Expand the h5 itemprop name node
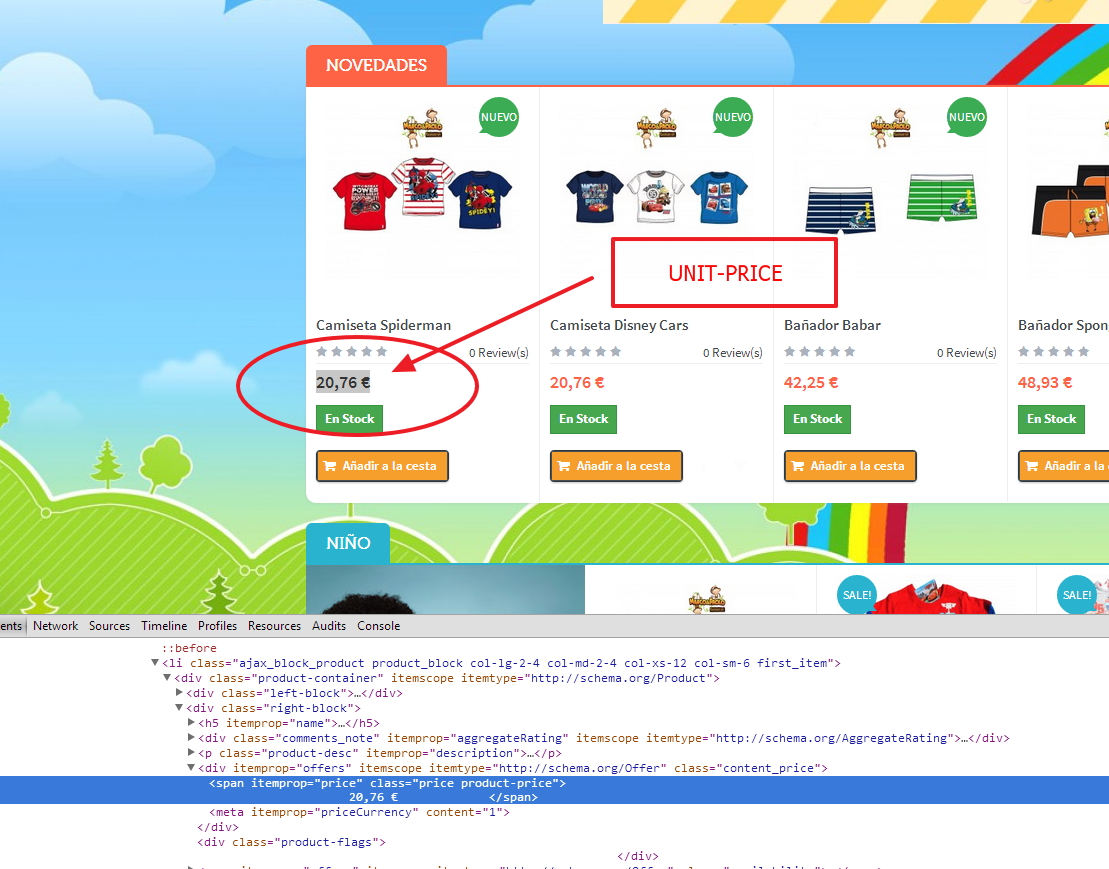 click(191, 723)
